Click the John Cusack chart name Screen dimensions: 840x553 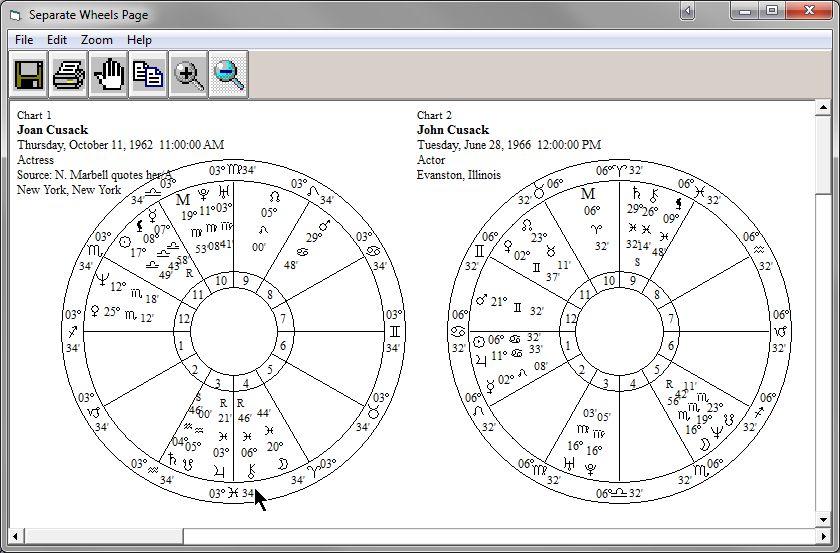453,130
